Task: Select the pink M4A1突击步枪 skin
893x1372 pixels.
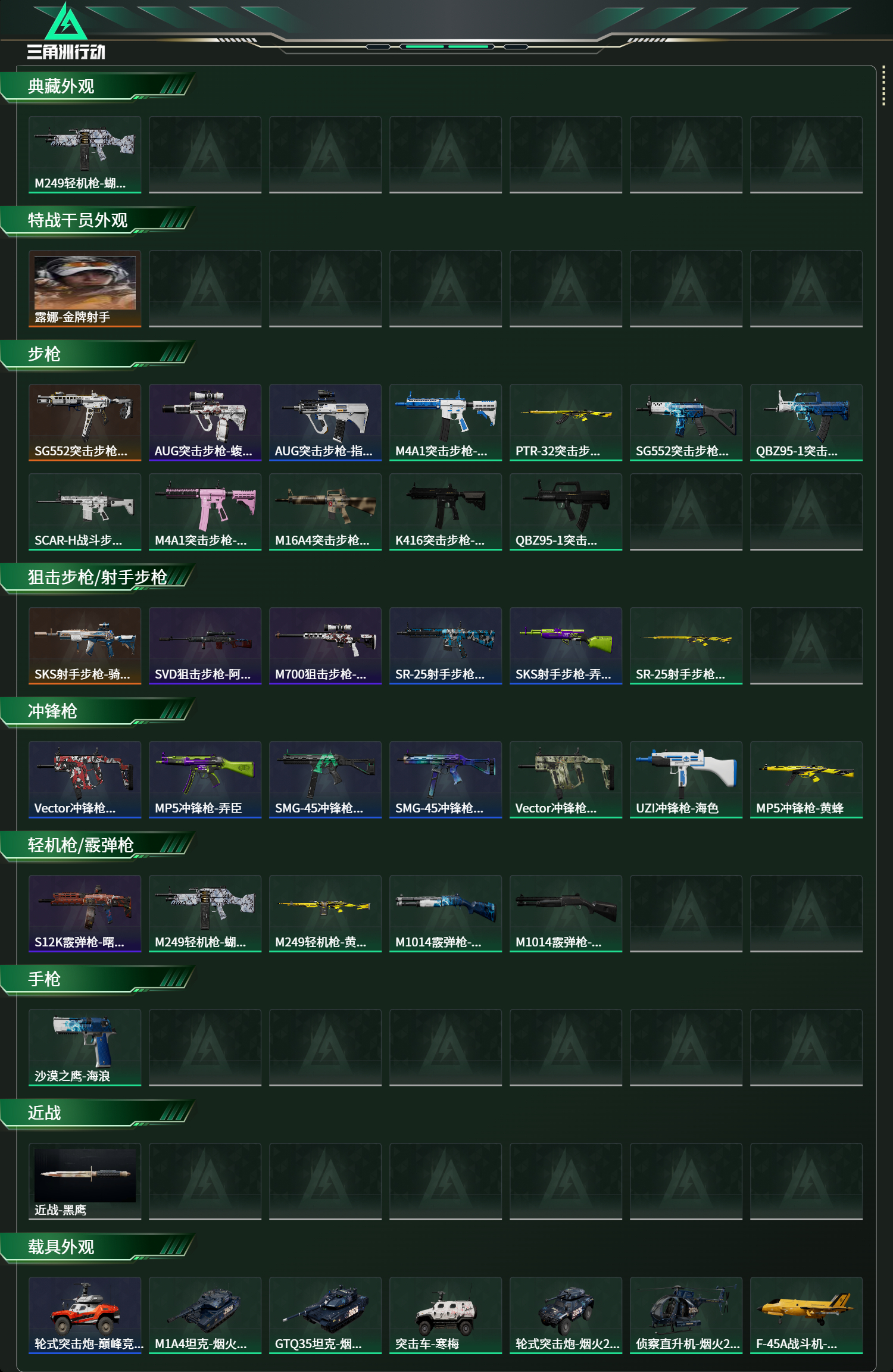Action: click(205, 512)
